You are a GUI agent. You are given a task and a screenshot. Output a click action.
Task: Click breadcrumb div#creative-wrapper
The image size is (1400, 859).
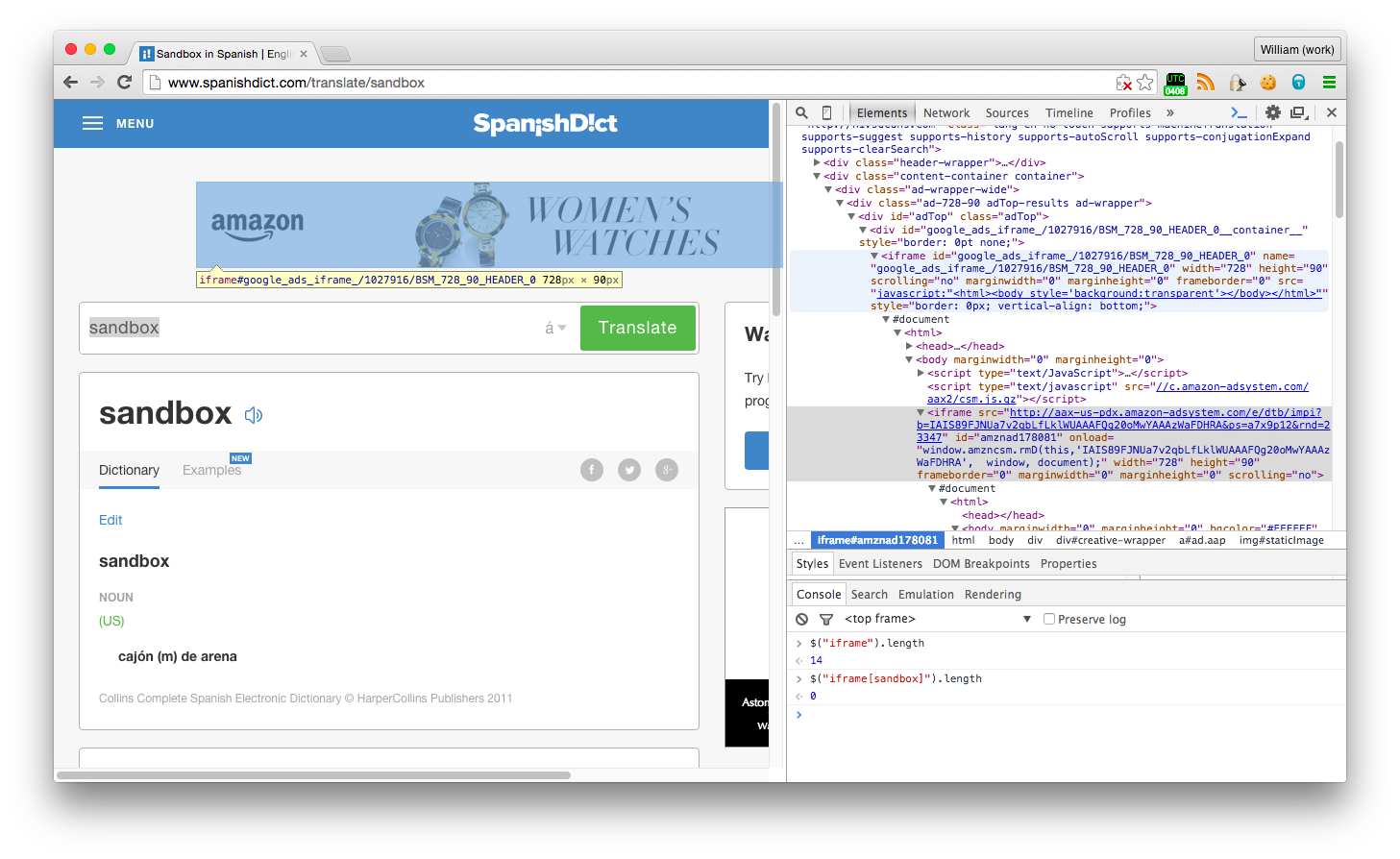tap(1111, 540)
